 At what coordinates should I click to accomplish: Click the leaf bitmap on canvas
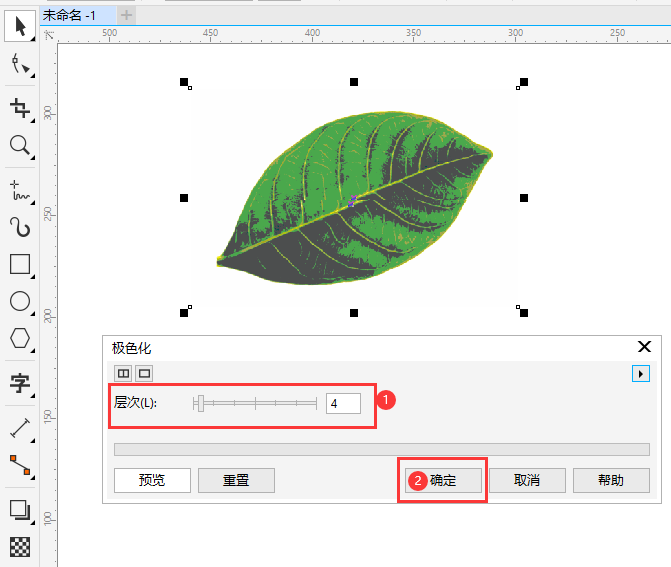354,198
